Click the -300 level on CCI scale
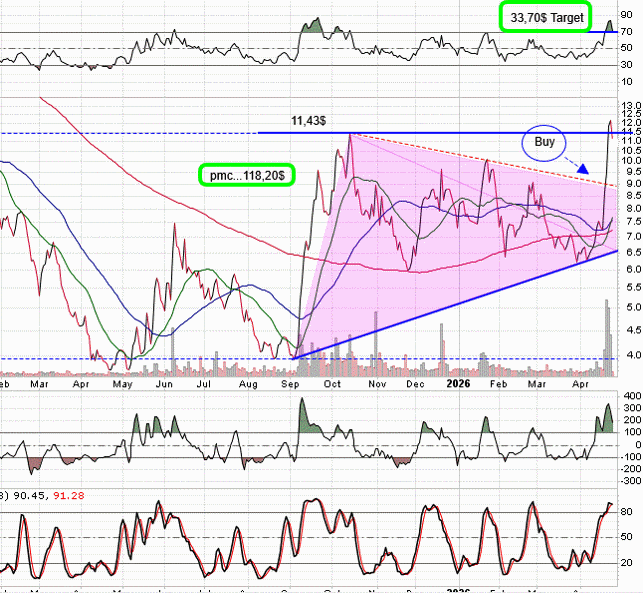643x593 pixels. (631, 481)
